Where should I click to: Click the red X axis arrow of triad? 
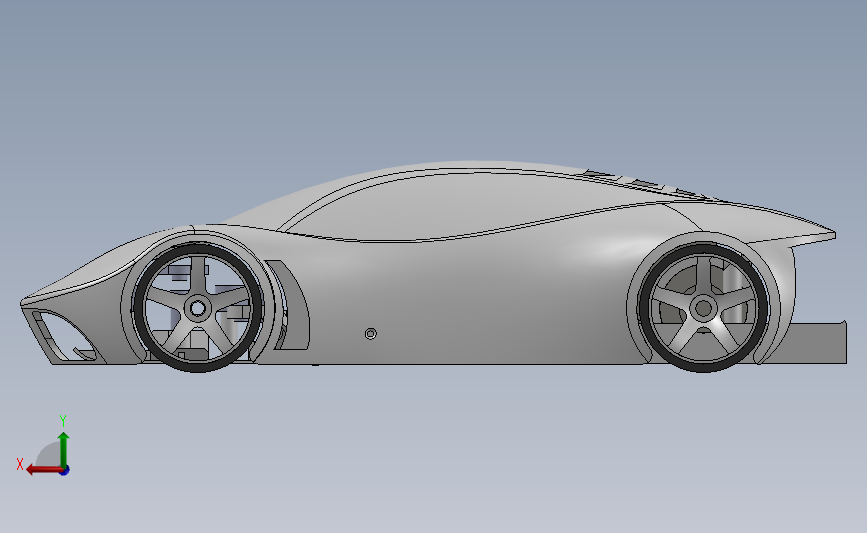43,470
